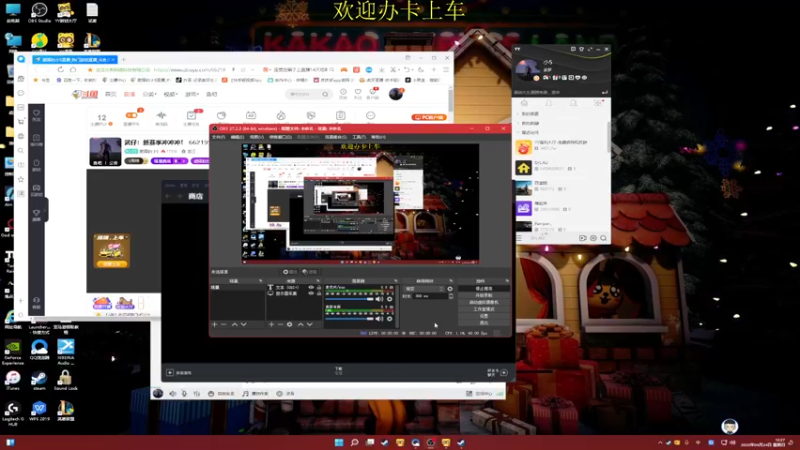Open OBS transition type dropdown
This screenshot has height=450, width=800.
(425, 289)
